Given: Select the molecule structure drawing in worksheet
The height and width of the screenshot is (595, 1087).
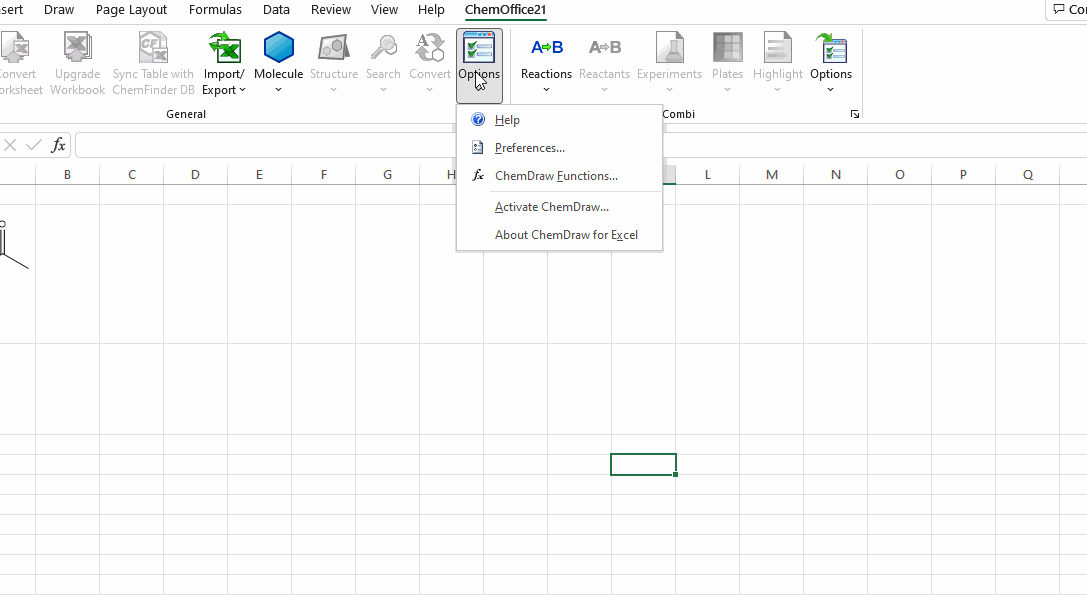Looking at the screenshot, I should point(12,245).
